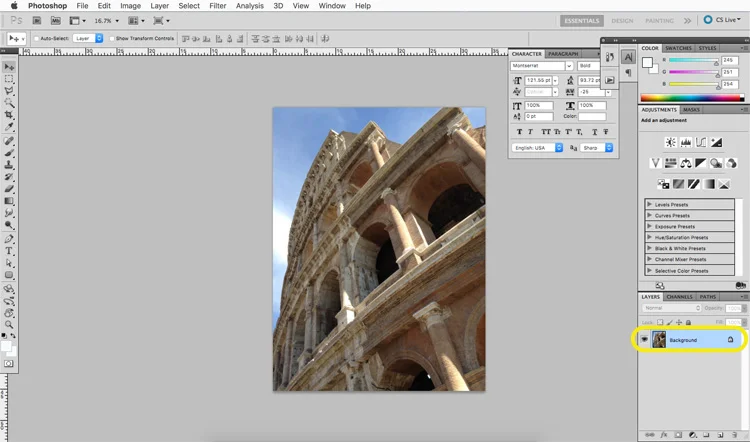Switch to the Design workspace

tap(622, 21)
